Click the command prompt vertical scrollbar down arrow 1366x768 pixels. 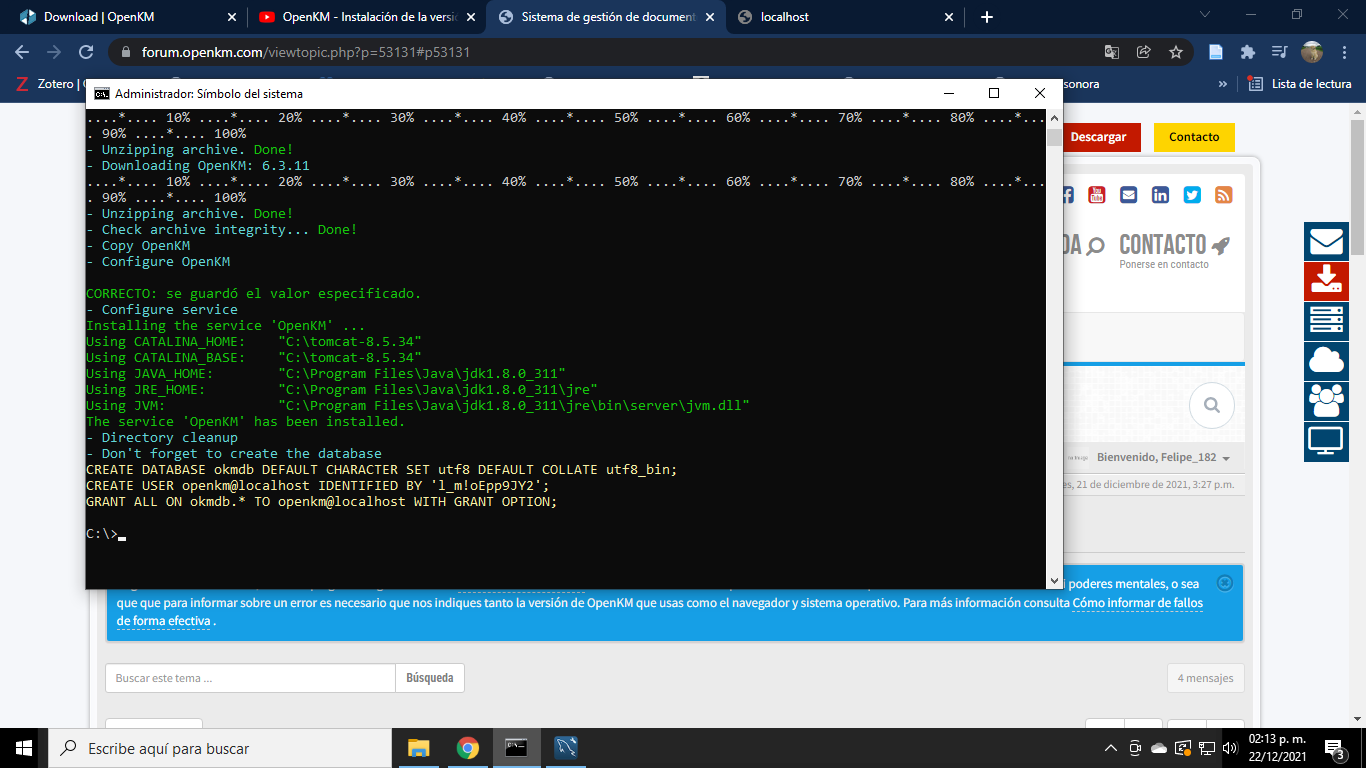click(1054, 580)
